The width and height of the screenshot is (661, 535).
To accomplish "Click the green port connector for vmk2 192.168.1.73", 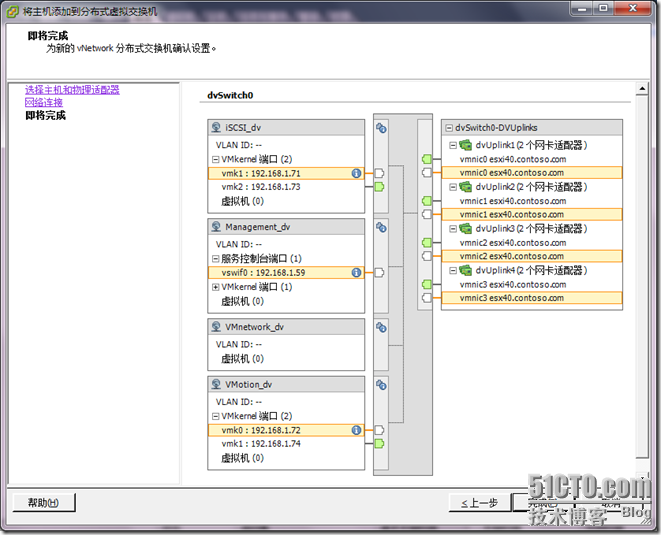I will 379,187.
